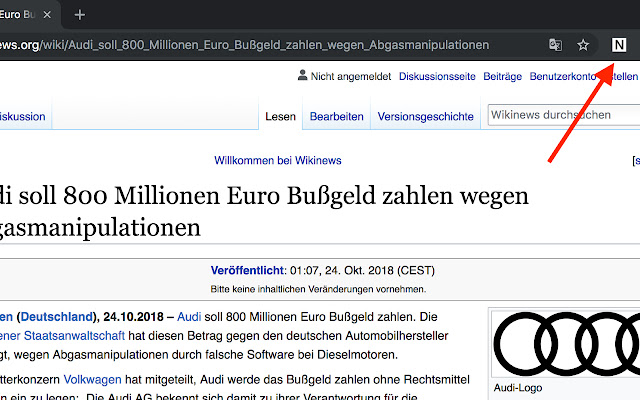Switch to the Diskussion tab

coord(22,117)
